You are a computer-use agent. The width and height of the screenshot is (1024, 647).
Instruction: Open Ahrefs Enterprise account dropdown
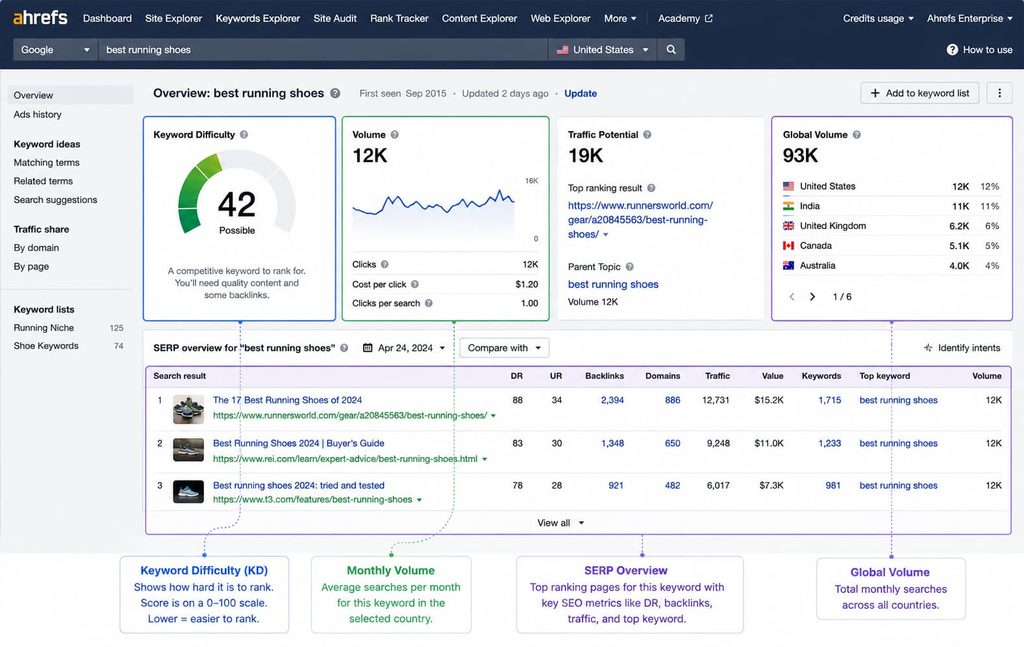coord(970,18)
